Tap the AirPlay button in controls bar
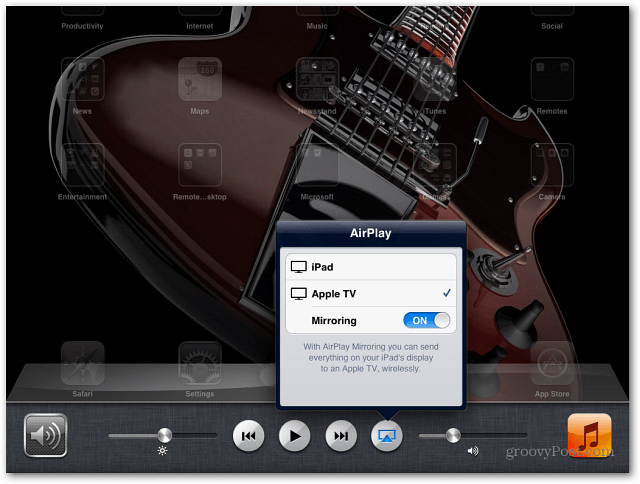Viewport: 640px width, 484px height. [387, 436]
